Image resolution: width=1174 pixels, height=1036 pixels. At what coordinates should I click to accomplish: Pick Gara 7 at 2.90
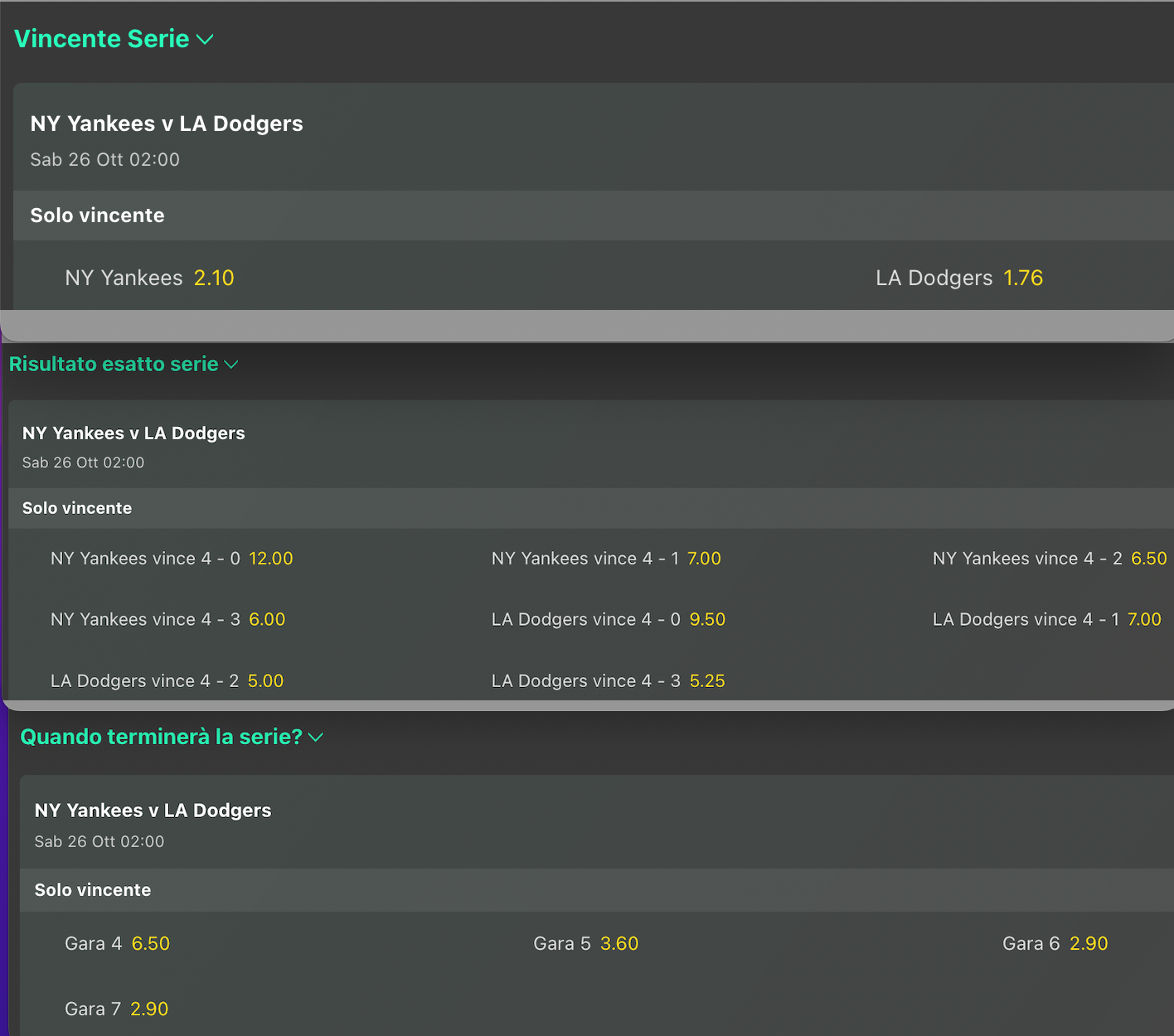(x=149, y=1009)
